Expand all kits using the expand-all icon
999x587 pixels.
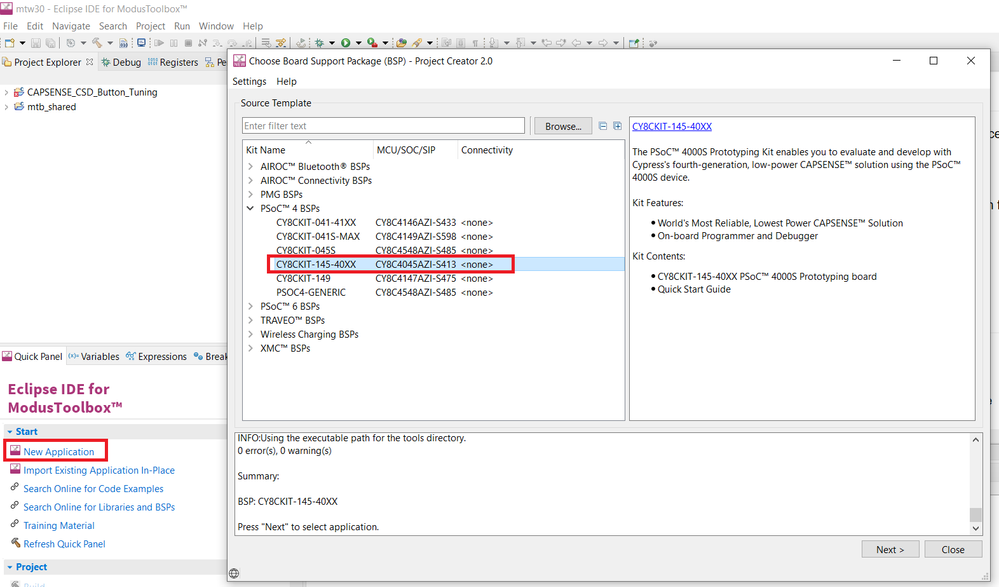click(616, 125)
